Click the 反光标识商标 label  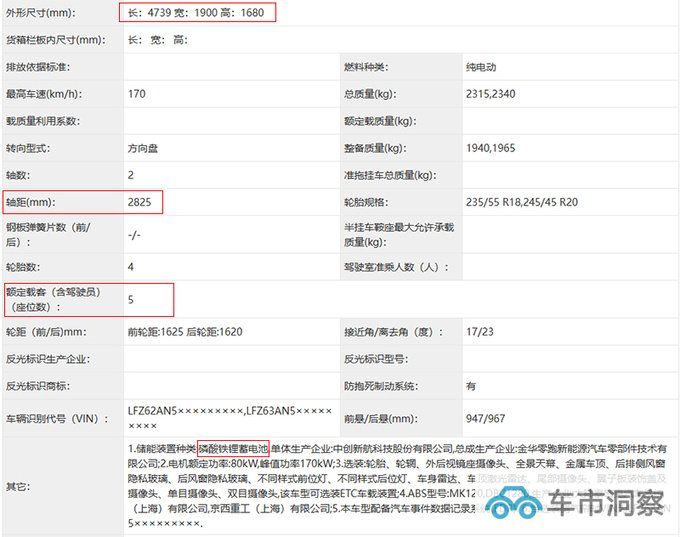pyautogui.click(x=38, y=386)
